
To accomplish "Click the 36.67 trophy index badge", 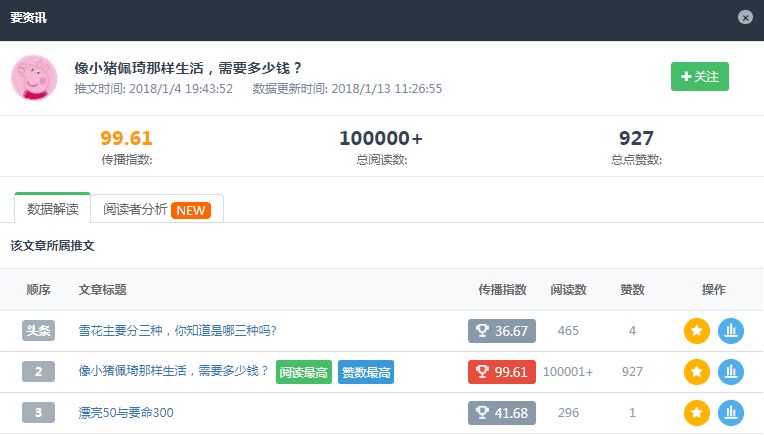I will pyautogui.click(x=502, y=331).
